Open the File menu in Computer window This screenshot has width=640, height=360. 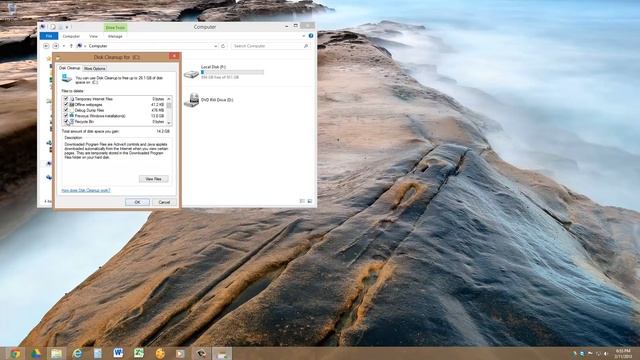[49, 36]
